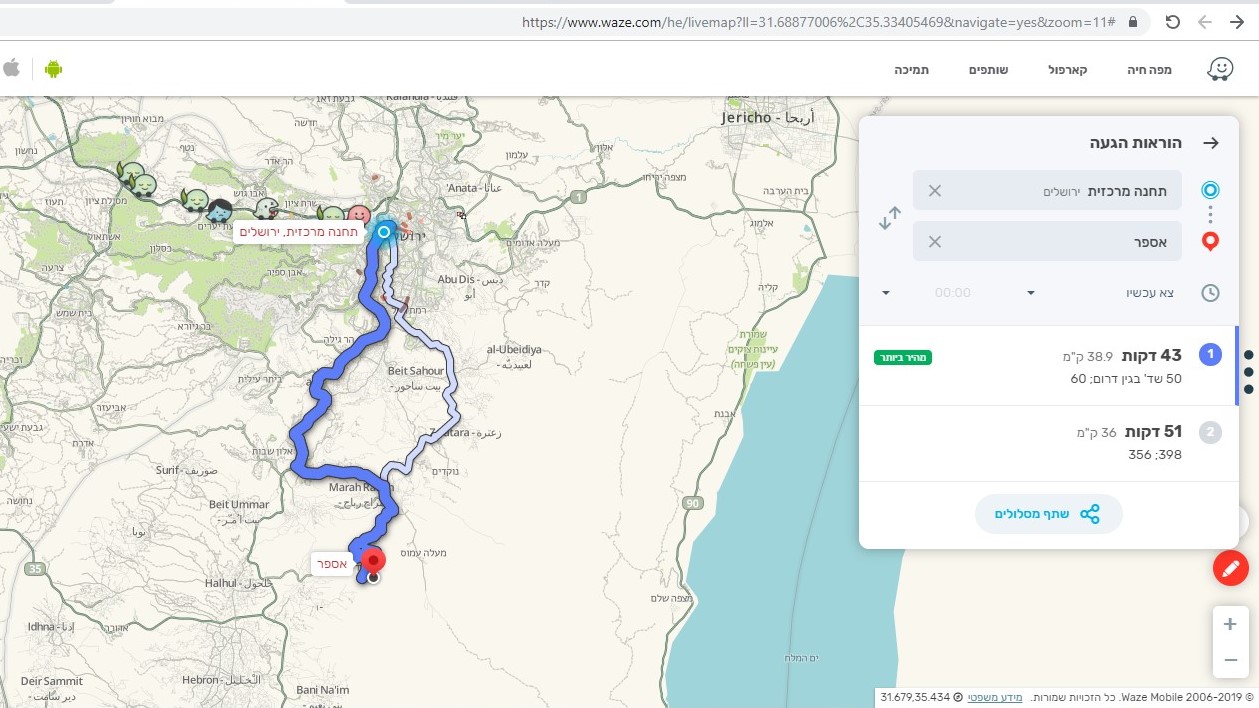This screenshot has width=1259, height=708.
Task: Click the route 35 road shield
Action: tap(36, 568)
